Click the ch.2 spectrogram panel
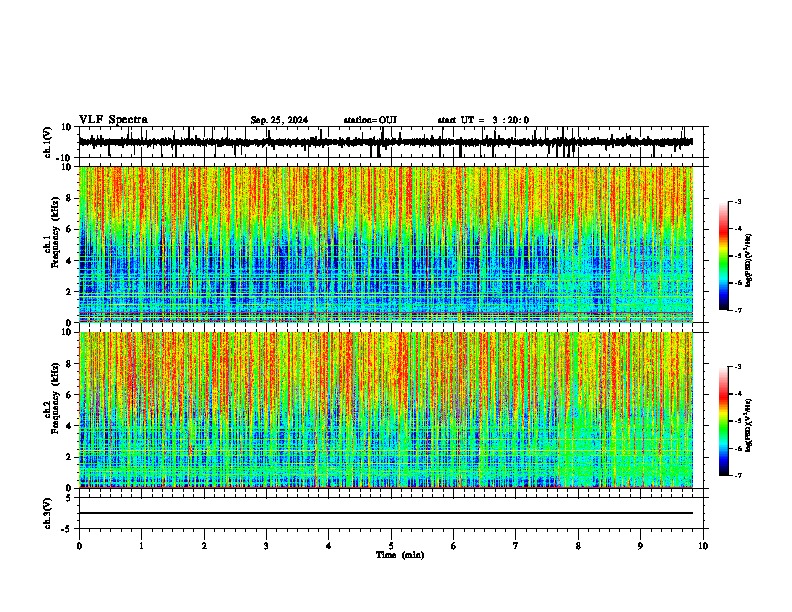Image resolution: width=792 pixels, height=612 pixels. 386,410
